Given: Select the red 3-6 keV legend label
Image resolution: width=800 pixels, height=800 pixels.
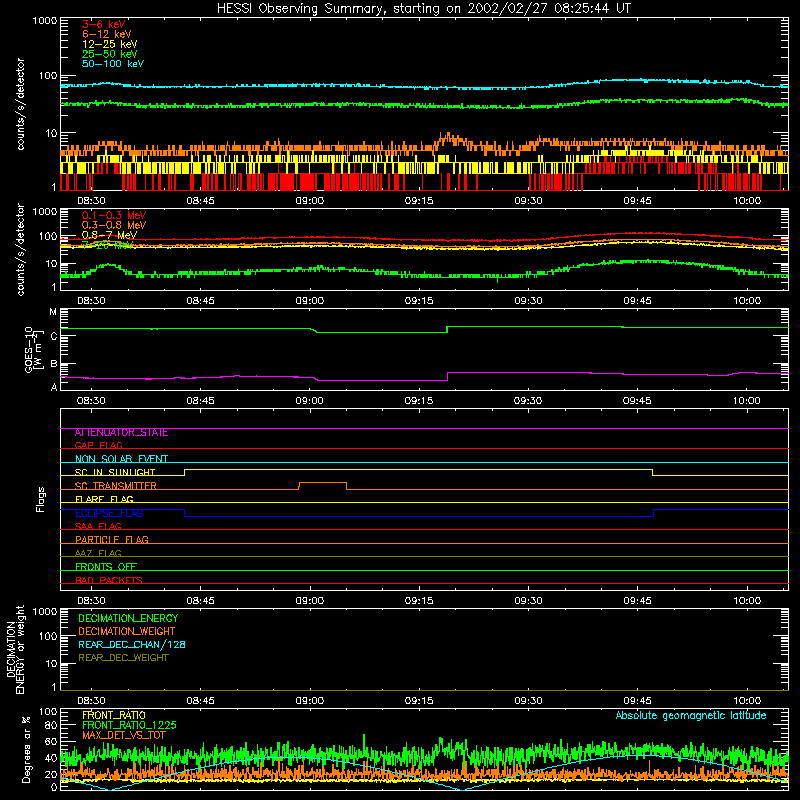Looking at the screenshot, I should pos(104,24).
